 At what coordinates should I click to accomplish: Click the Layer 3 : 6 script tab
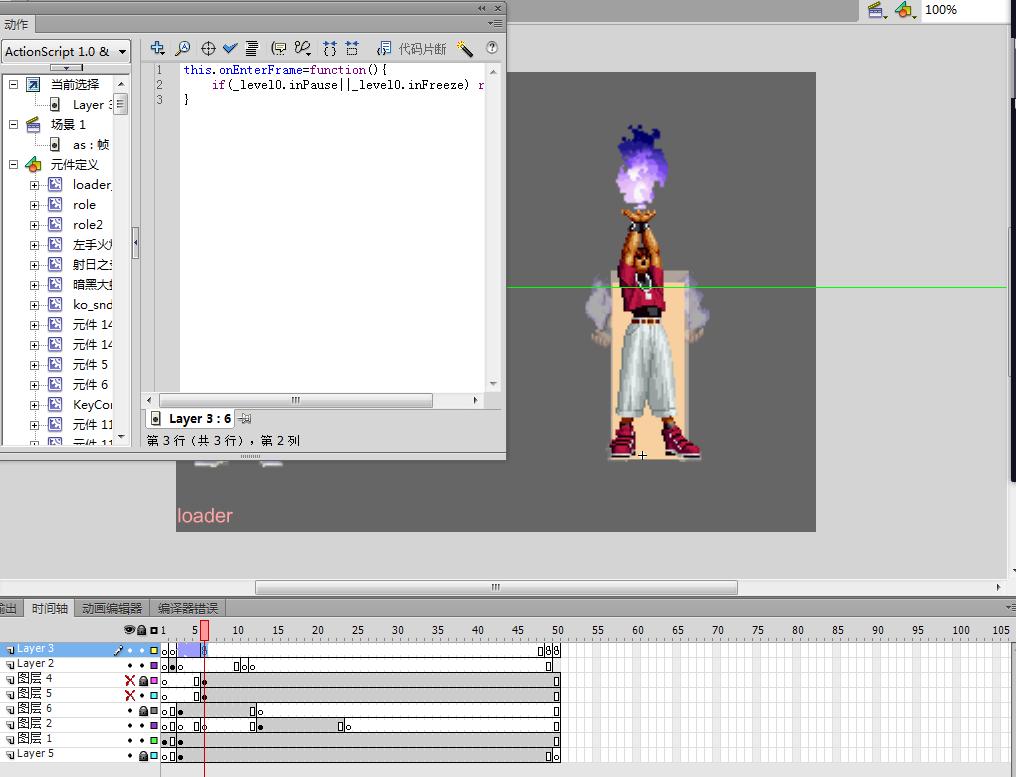click(x=198, y=419)
